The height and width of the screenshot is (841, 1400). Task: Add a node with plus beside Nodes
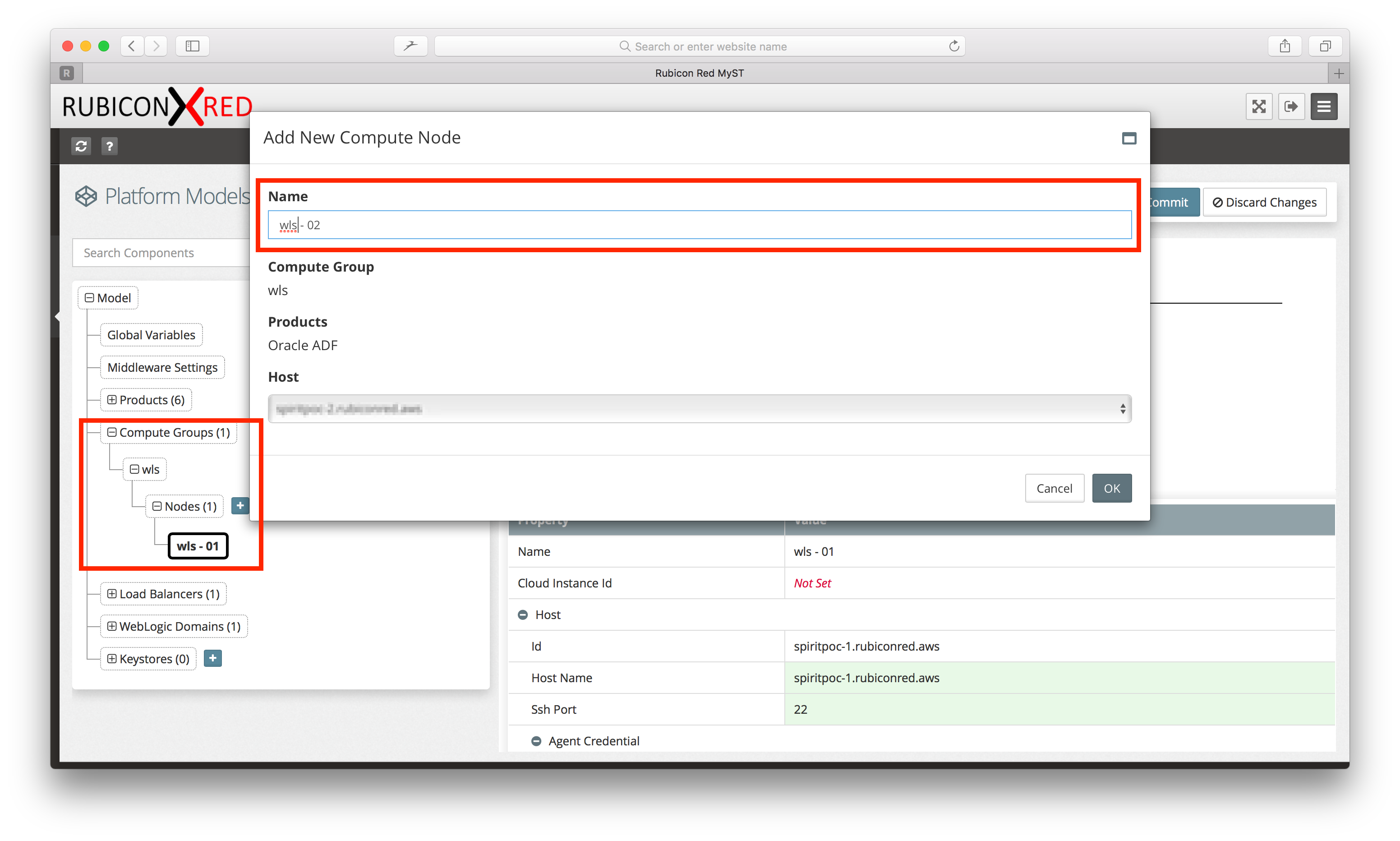240,505
